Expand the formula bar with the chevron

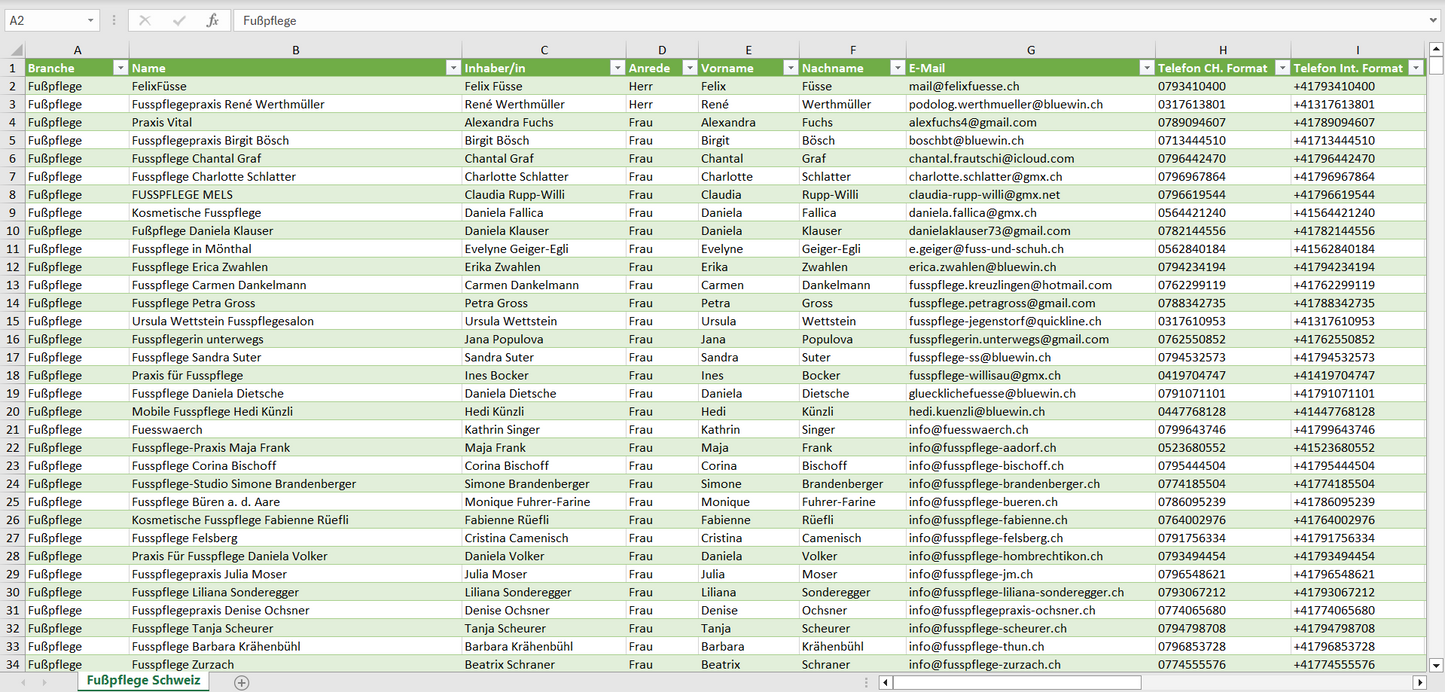1435,20
